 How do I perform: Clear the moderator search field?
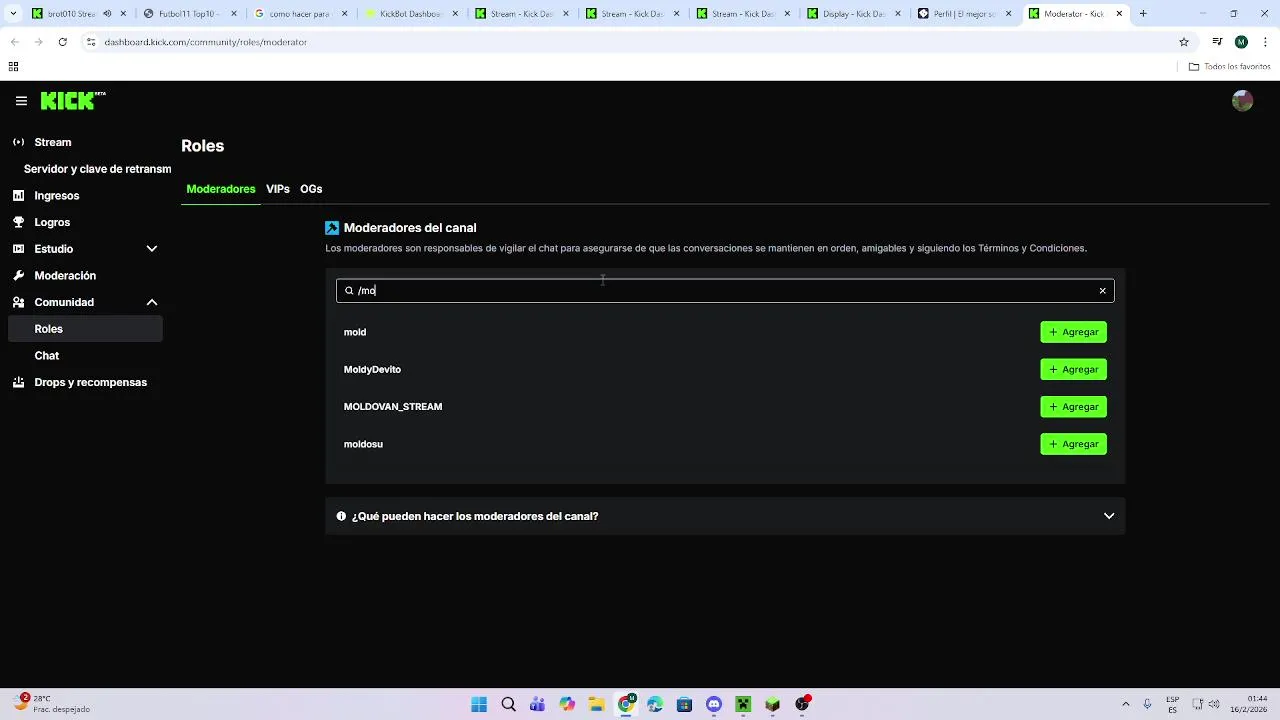(1102, 291)
